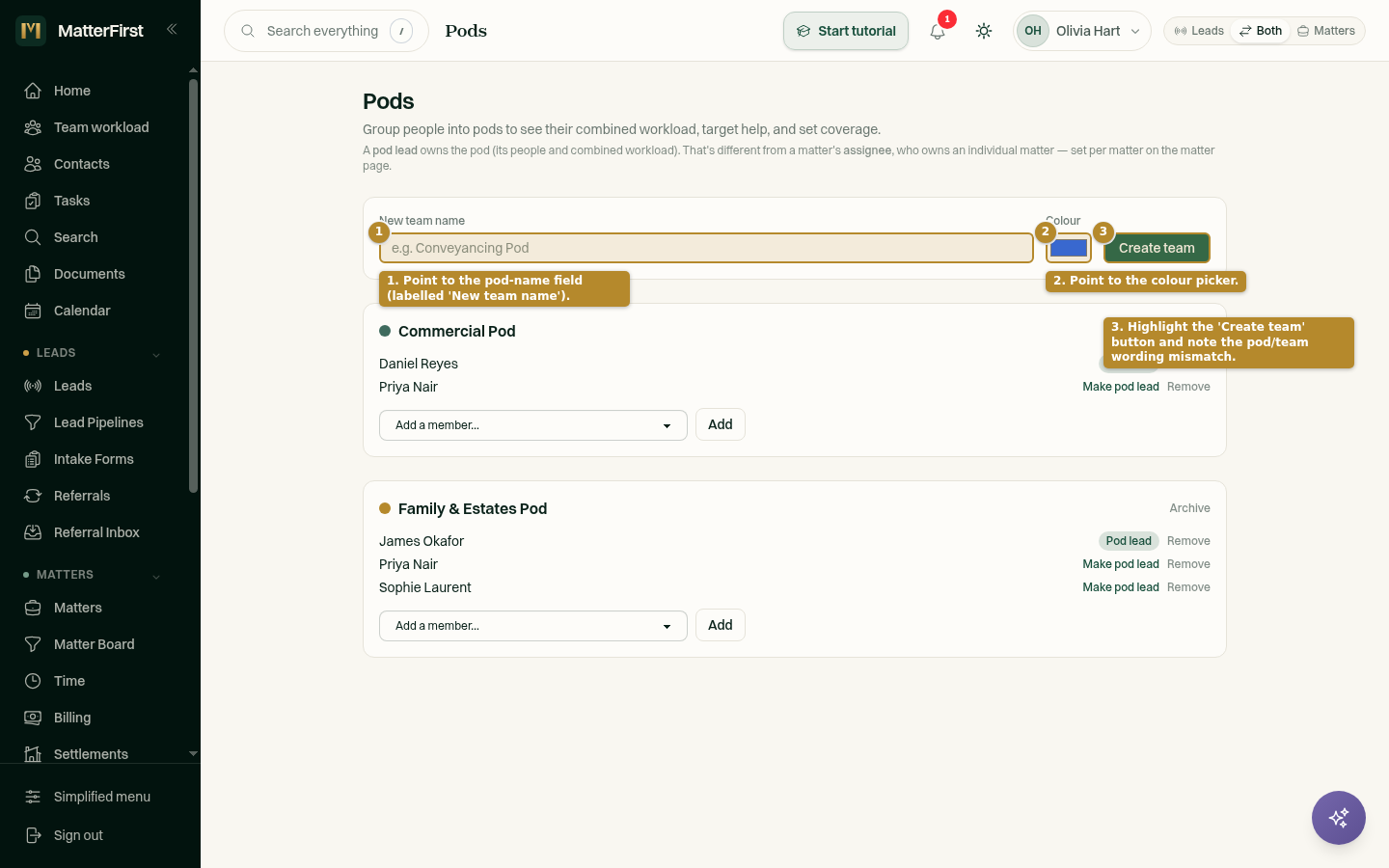1389x868 pixels.
Task: Make Priya Nair pod lead in Family & Estates
Action: pos(1121,564)
